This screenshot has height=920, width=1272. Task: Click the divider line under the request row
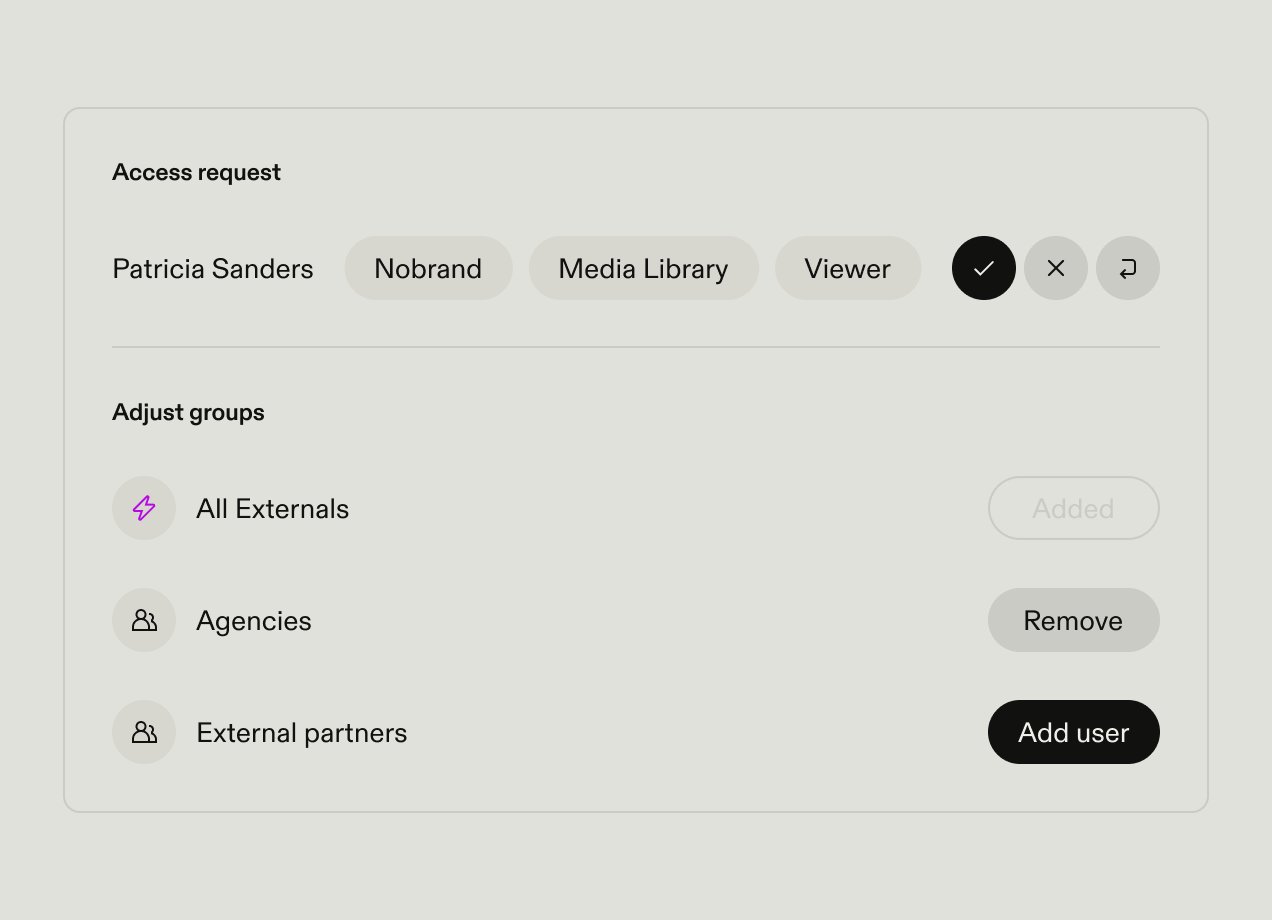click(x=636, y=347)
